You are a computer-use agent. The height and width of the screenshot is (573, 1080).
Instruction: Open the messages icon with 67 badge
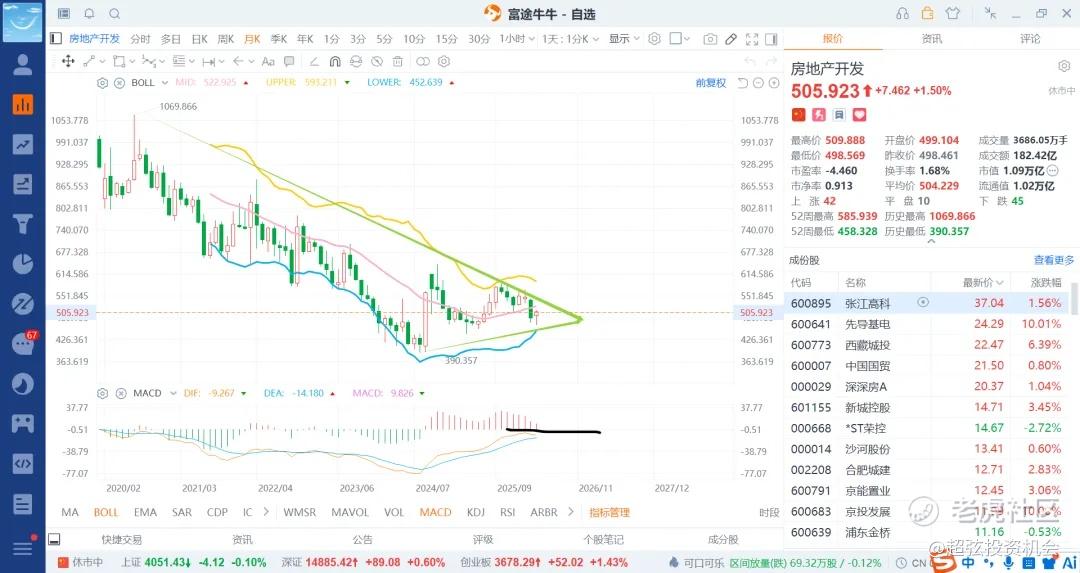(23, 343)
